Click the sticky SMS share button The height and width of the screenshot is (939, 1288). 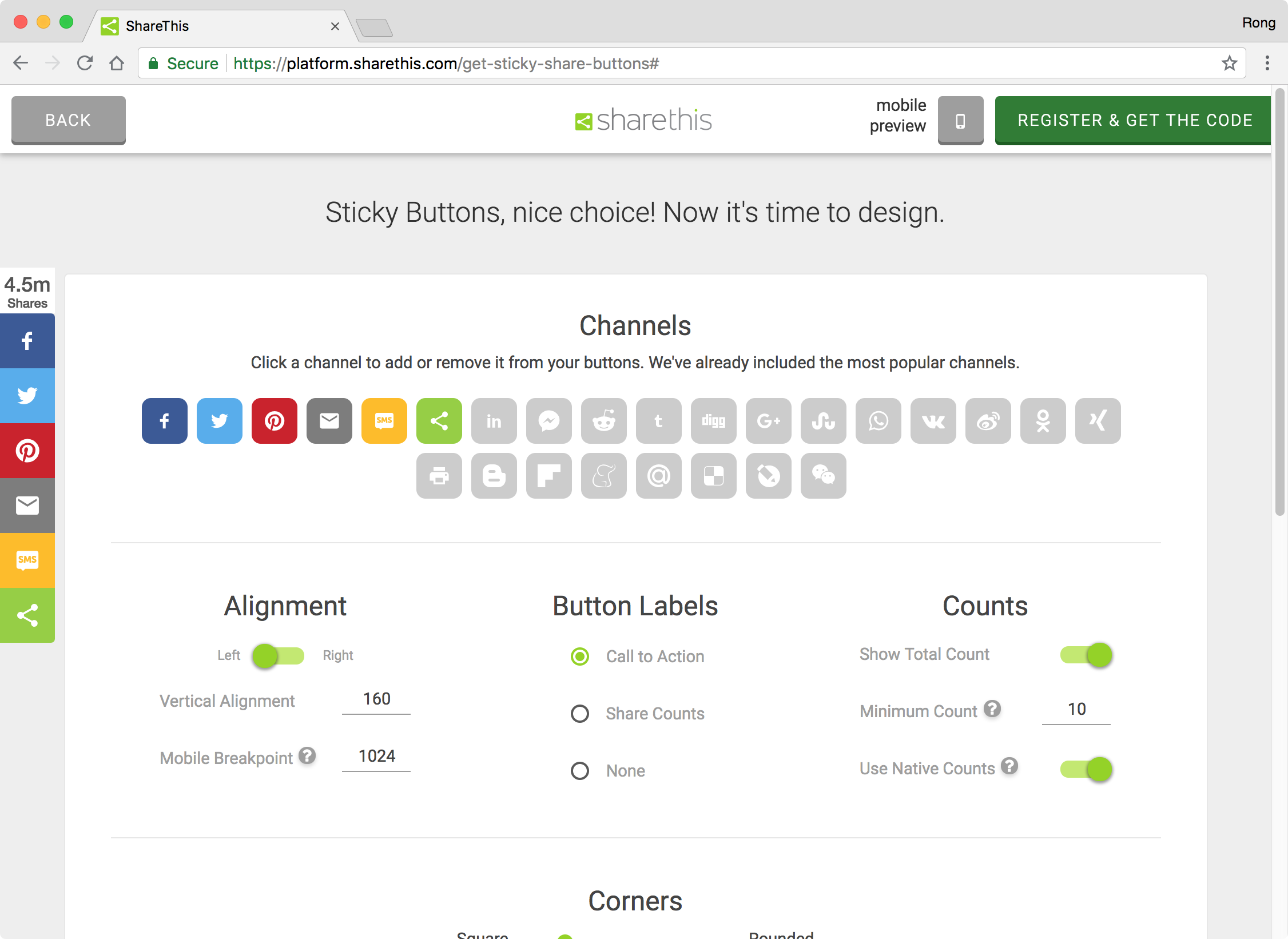tap(27, 560)
